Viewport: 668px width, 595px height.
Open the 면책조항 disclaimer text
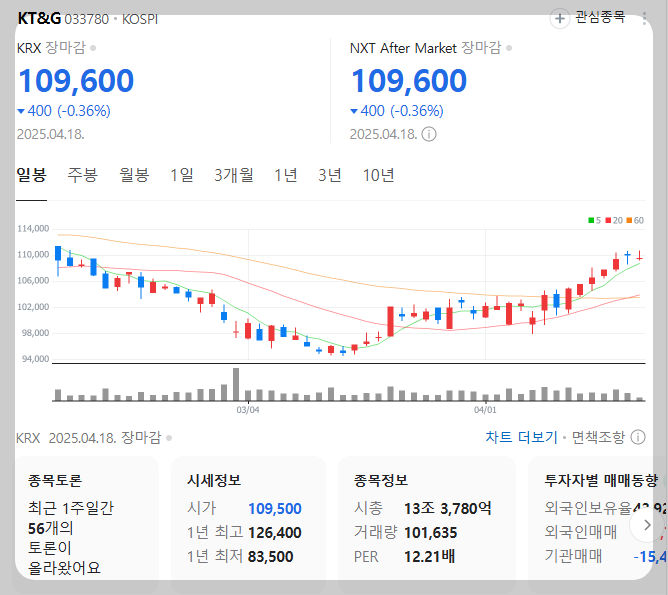598,437
